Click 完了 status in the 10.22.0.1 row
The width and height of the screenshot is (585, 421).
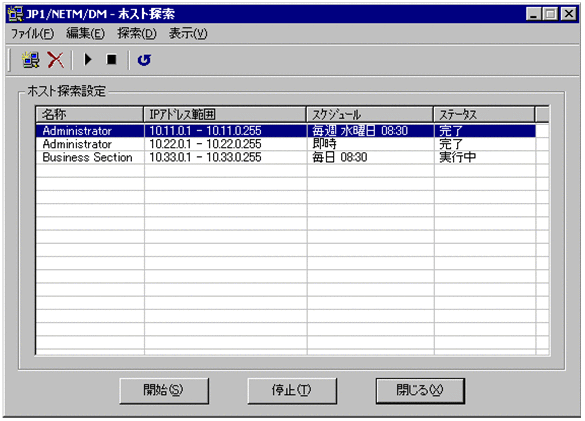pos(451,144)
